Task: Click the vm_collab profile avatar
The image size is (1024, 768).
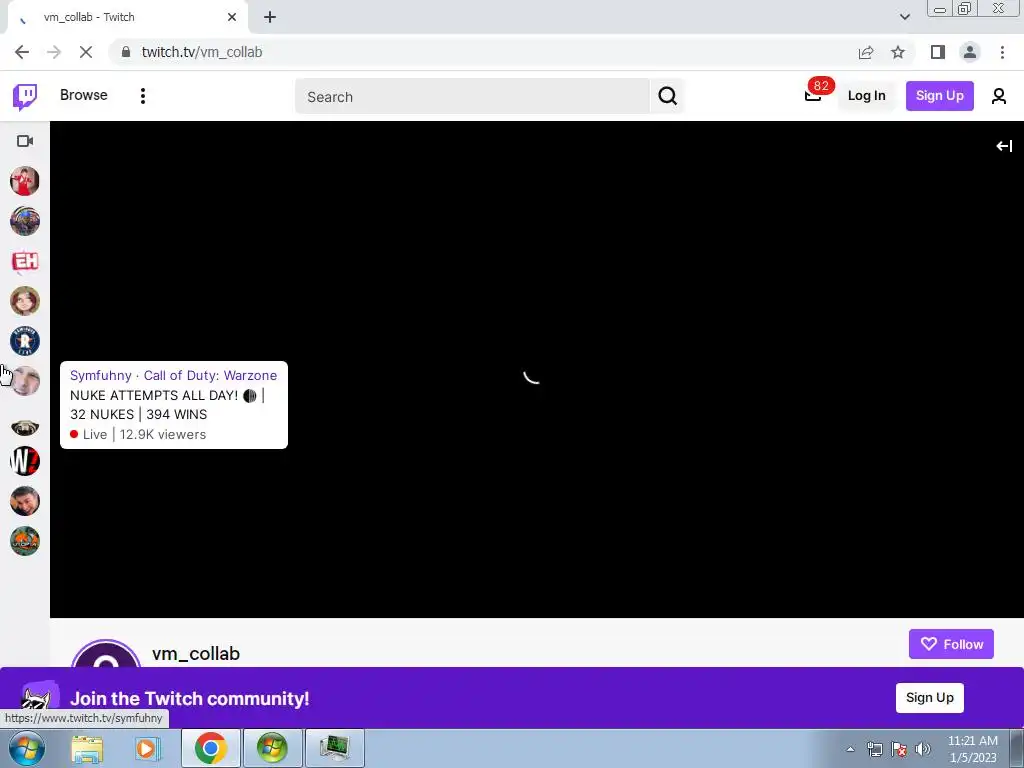Action: tap(105, 654)
